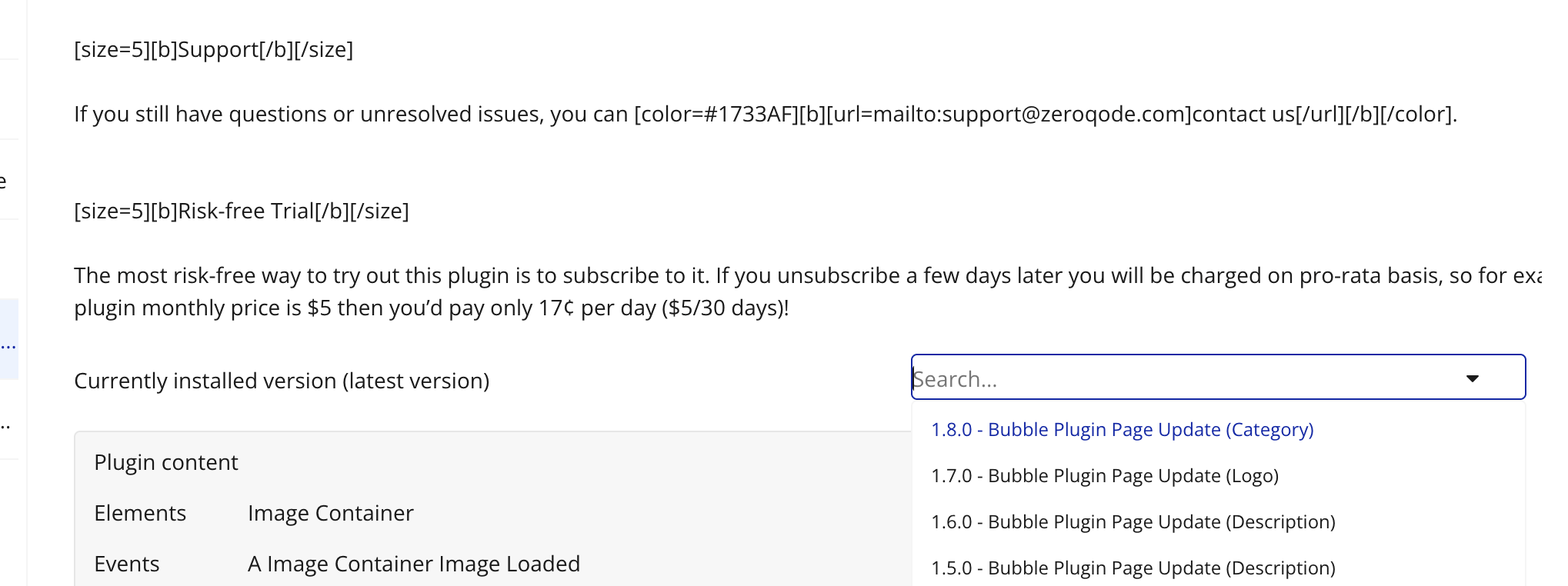Image resolution: width=1568 pixels, height=586 pixels.
Task: Choose version 1.7.0 Page Update (Logo)
Action: [x=1104, y=476]
